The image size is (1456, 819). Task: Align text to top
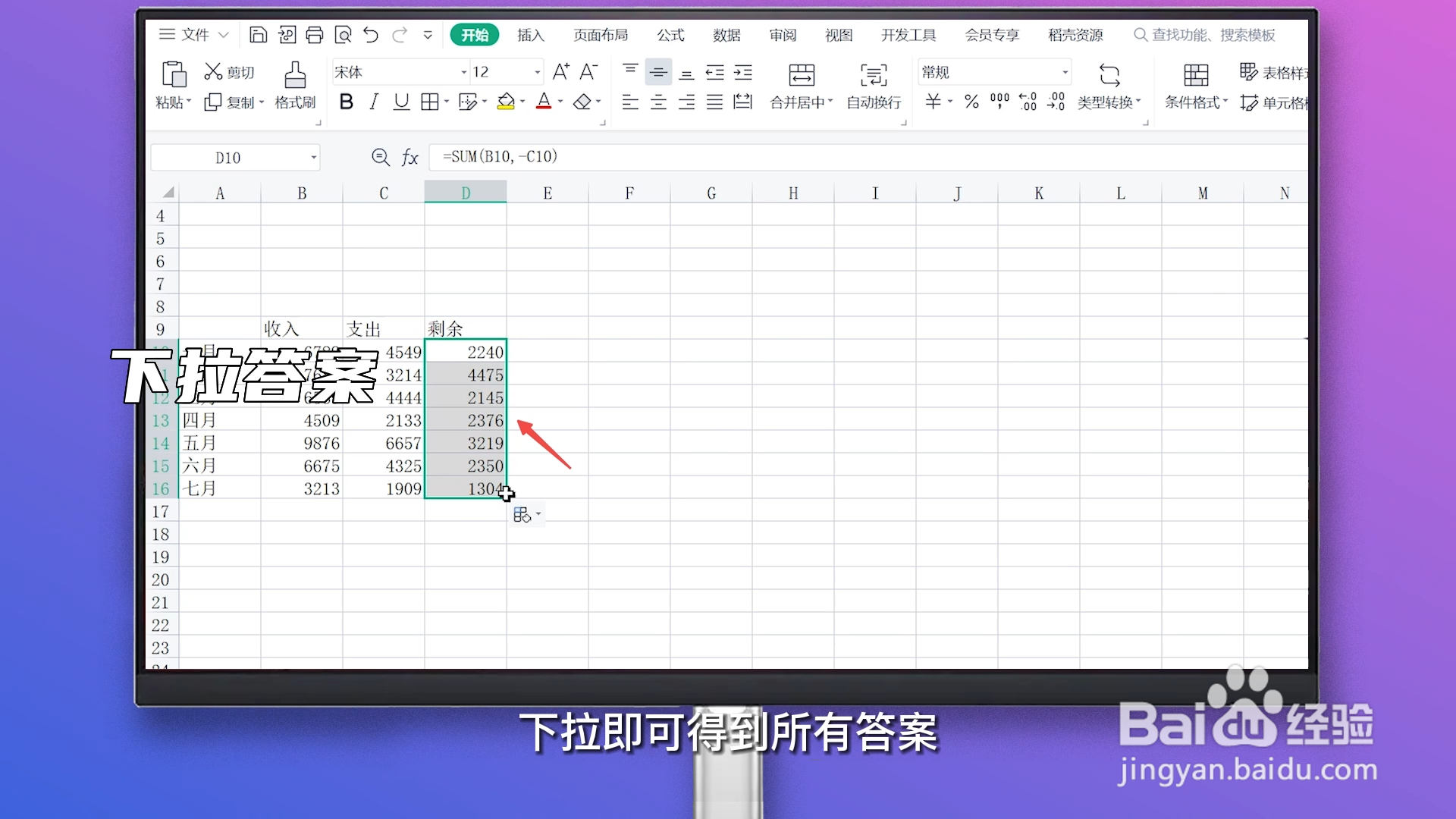(x=630, y=72)
